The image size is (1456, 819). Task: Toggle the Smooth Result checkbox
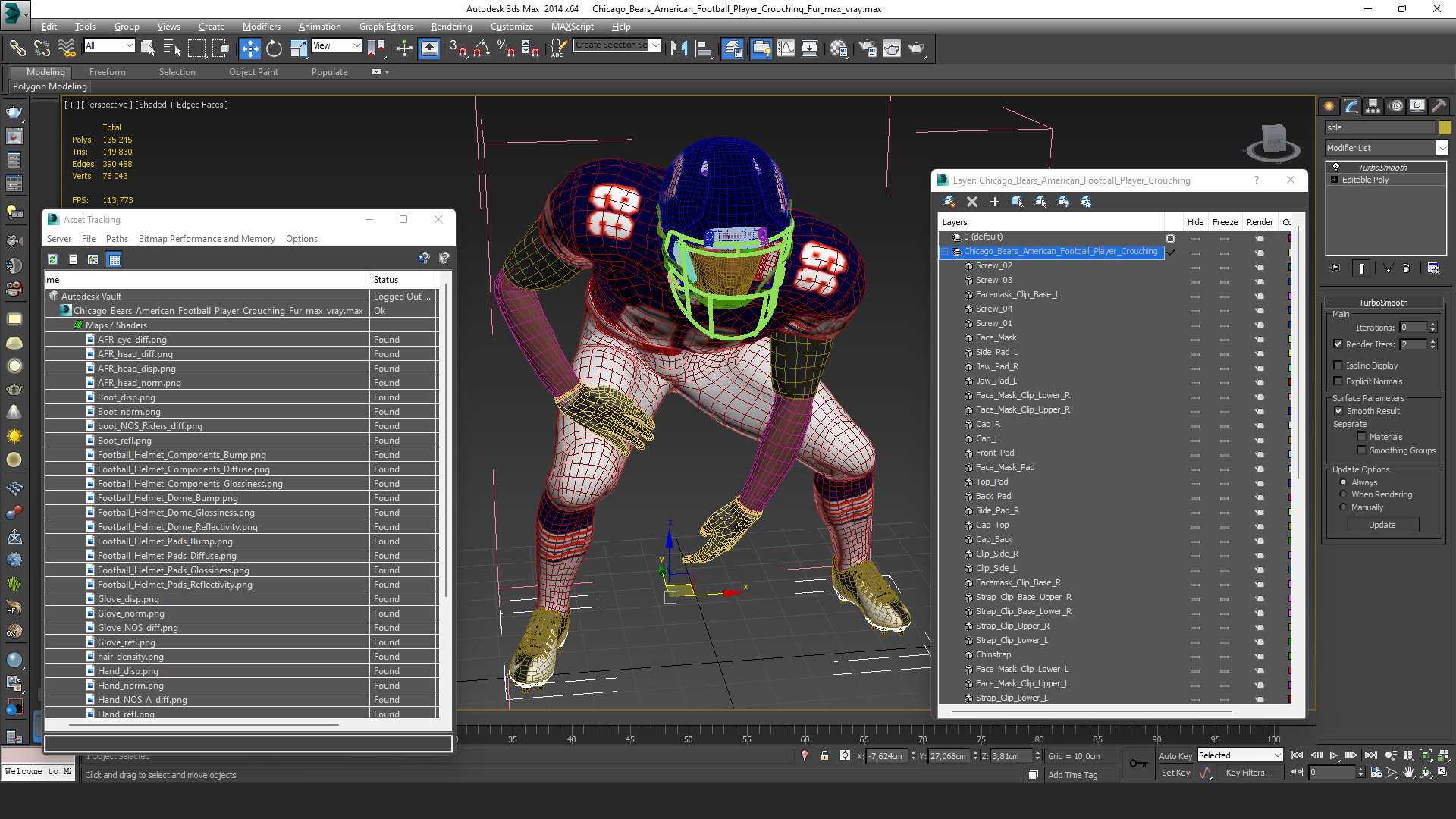coord(1338,411)
